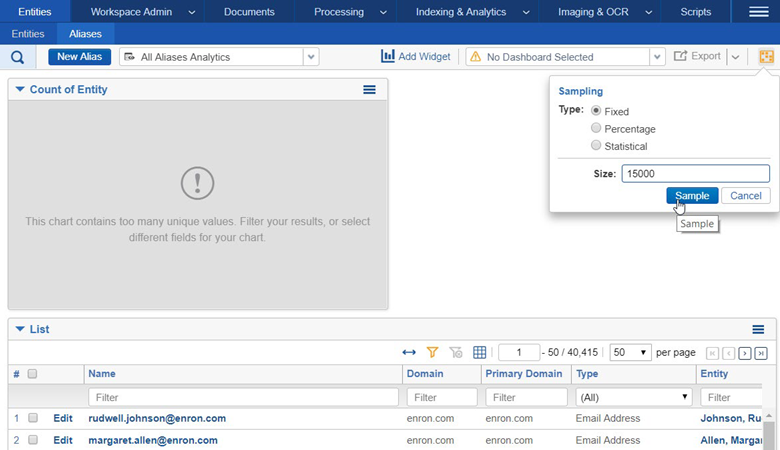Screen dimensions: 780x450
Task: Click the view icon beside All Aliases Analytics
Action: coord(129,57)
